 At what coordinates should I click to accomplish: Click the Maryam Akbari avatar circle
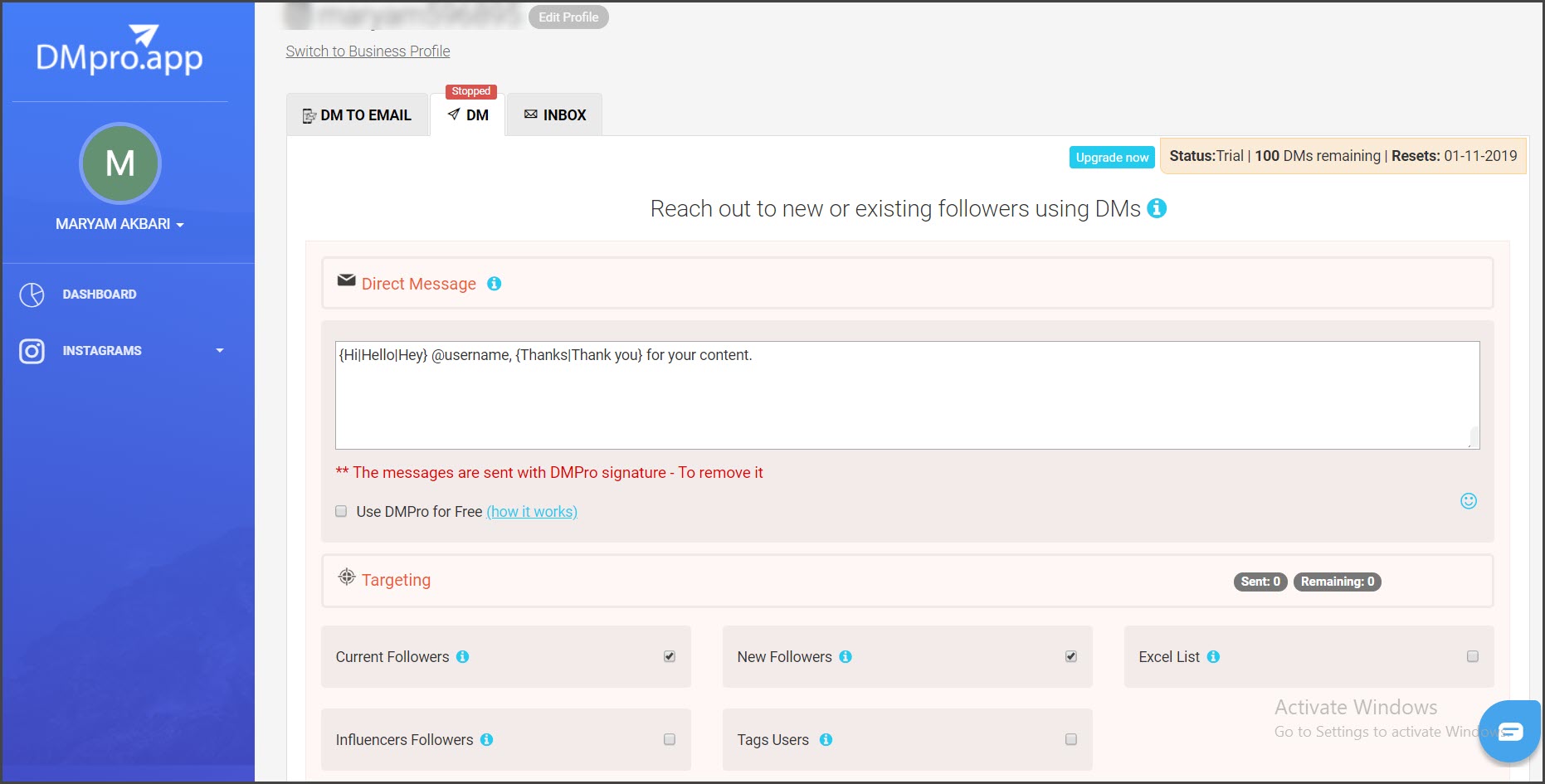click(x=120, y=163)
